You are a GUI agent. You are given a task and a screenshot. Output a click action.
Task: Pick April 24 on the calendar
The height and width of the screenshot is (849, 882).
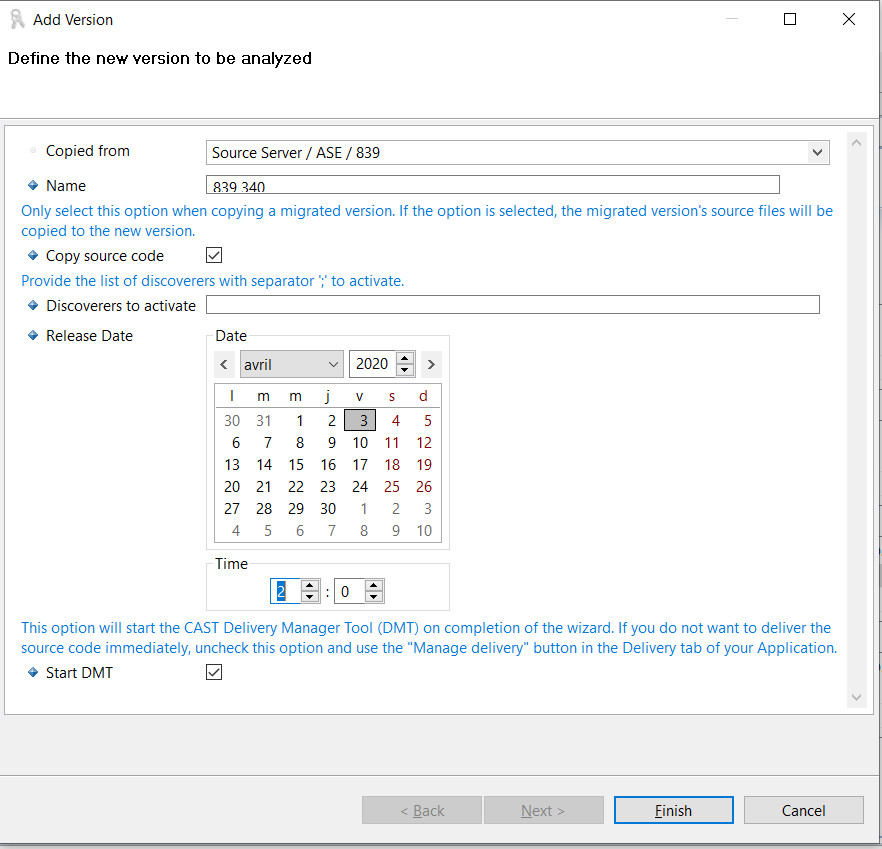360,486
